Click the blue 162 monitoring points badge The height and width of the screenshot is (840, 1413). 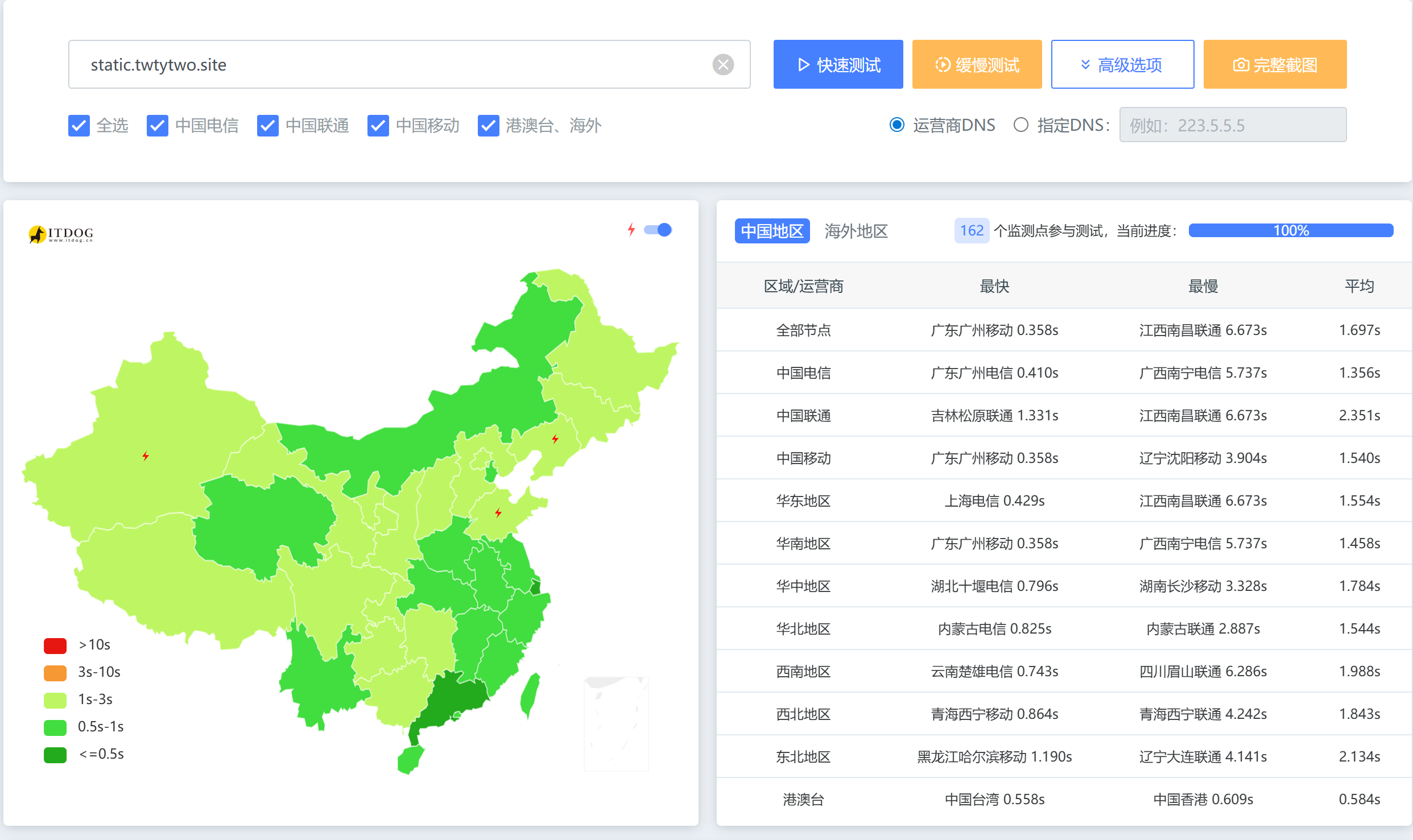(972, 230)
